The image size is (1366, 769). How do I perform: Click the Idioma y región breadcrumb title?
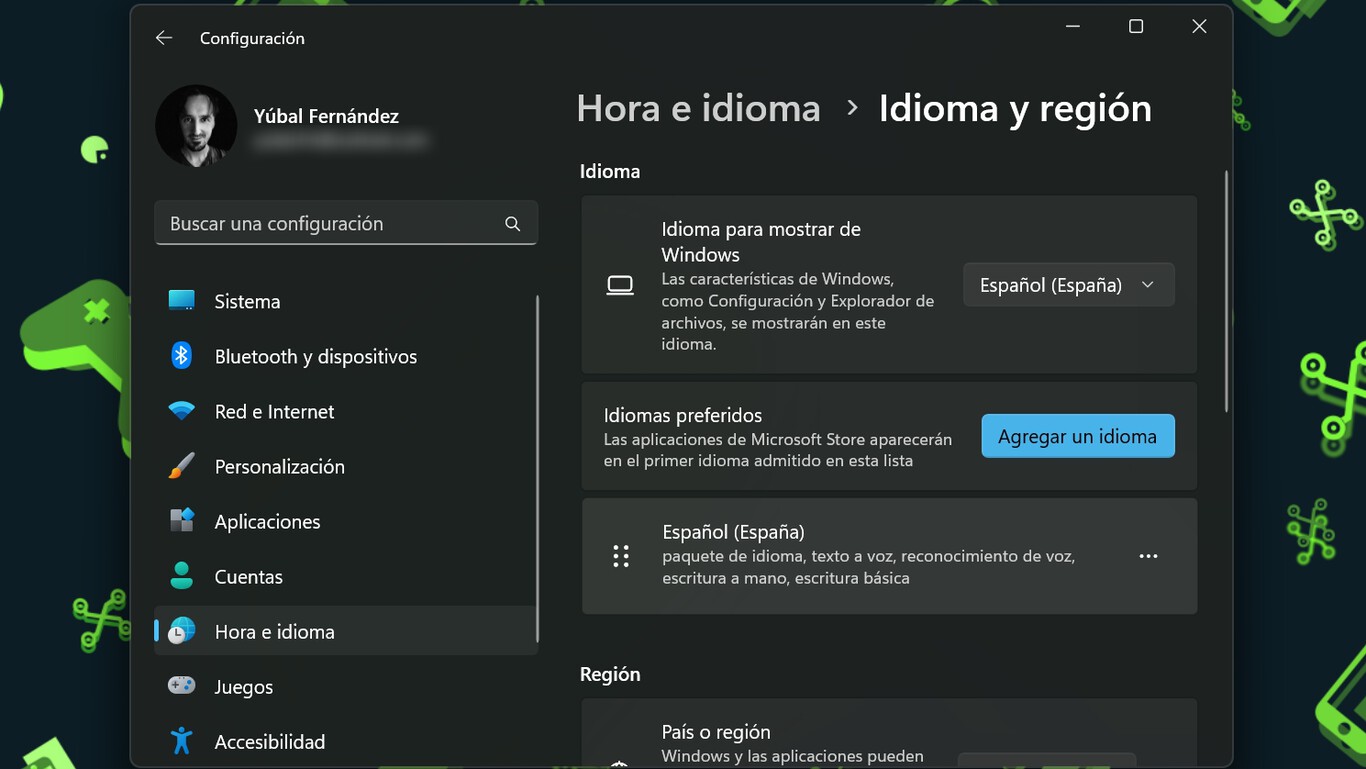[x=1014, y=108]
